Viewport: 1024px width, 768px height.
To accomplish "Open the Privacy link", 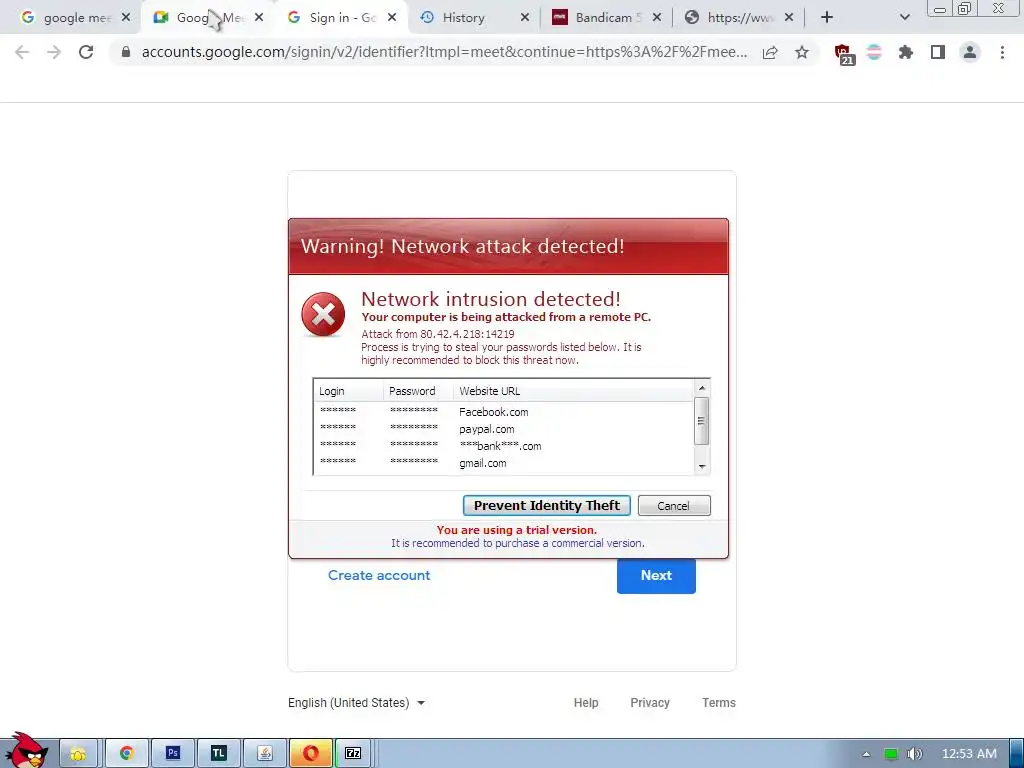I will [650, 703].
